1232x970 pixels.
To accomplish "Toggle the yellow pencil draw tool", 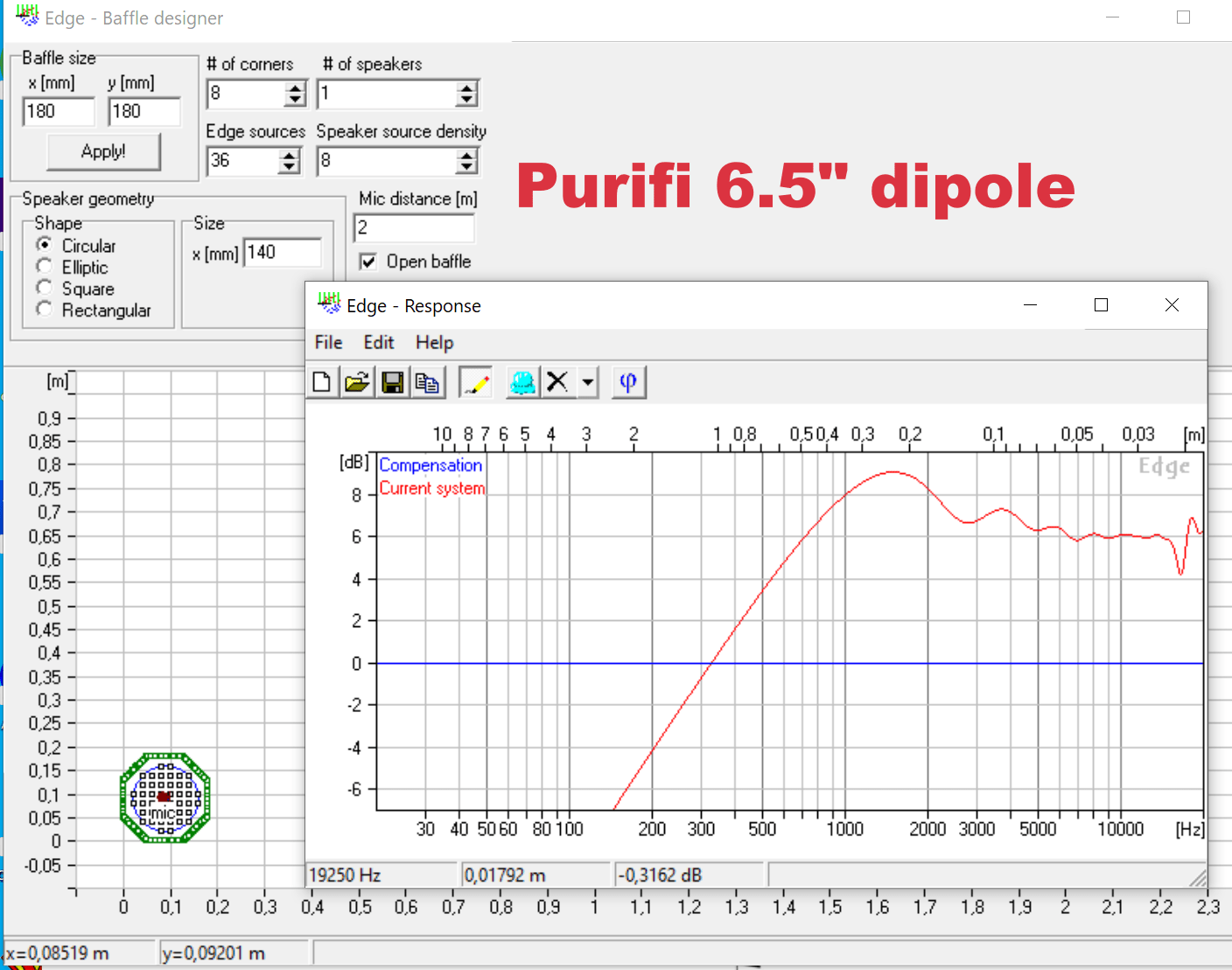I will (476, 382).
